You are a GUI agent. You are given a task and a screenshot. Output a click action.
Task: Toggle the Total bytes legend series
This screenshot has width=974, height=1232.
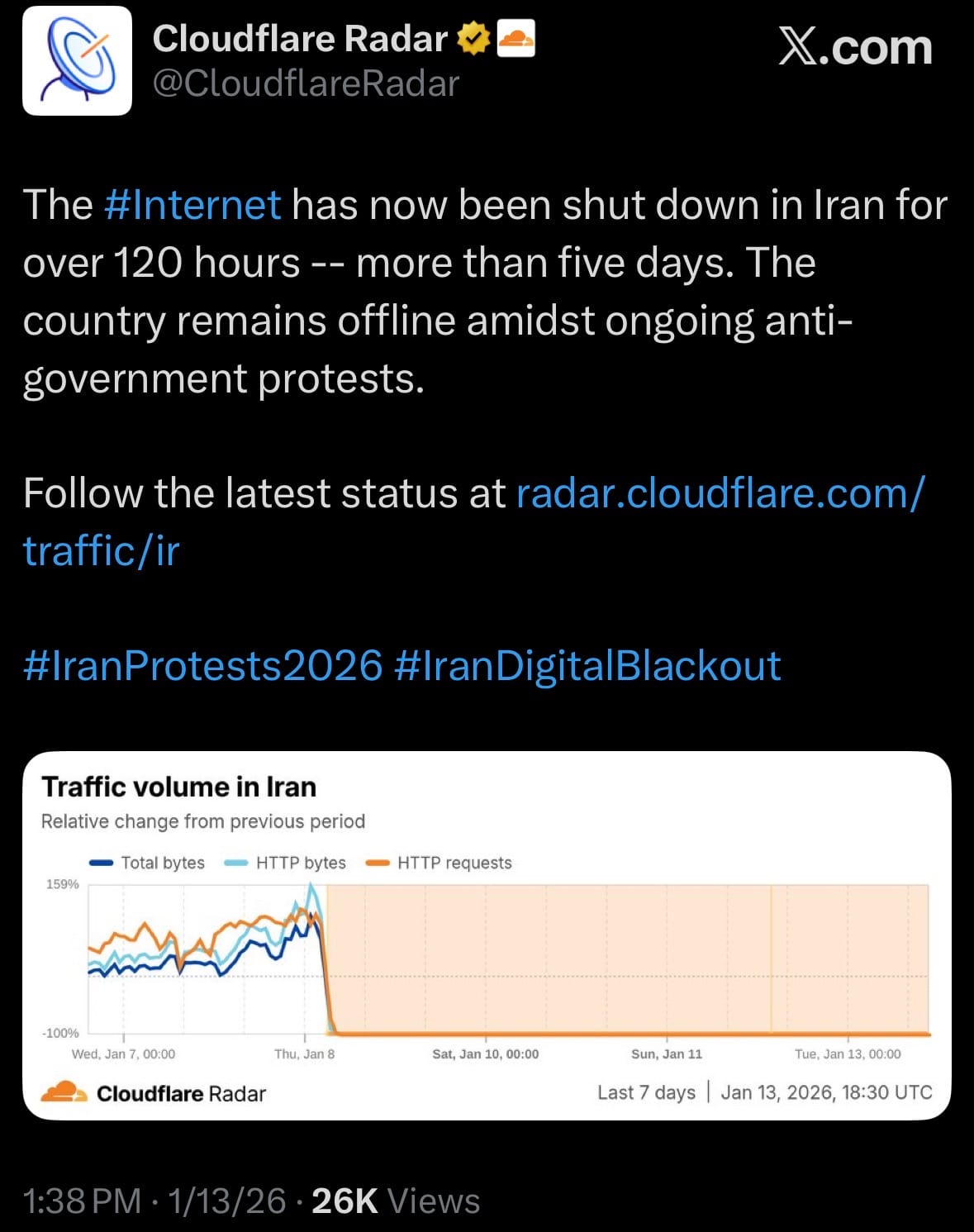(147, 863)
